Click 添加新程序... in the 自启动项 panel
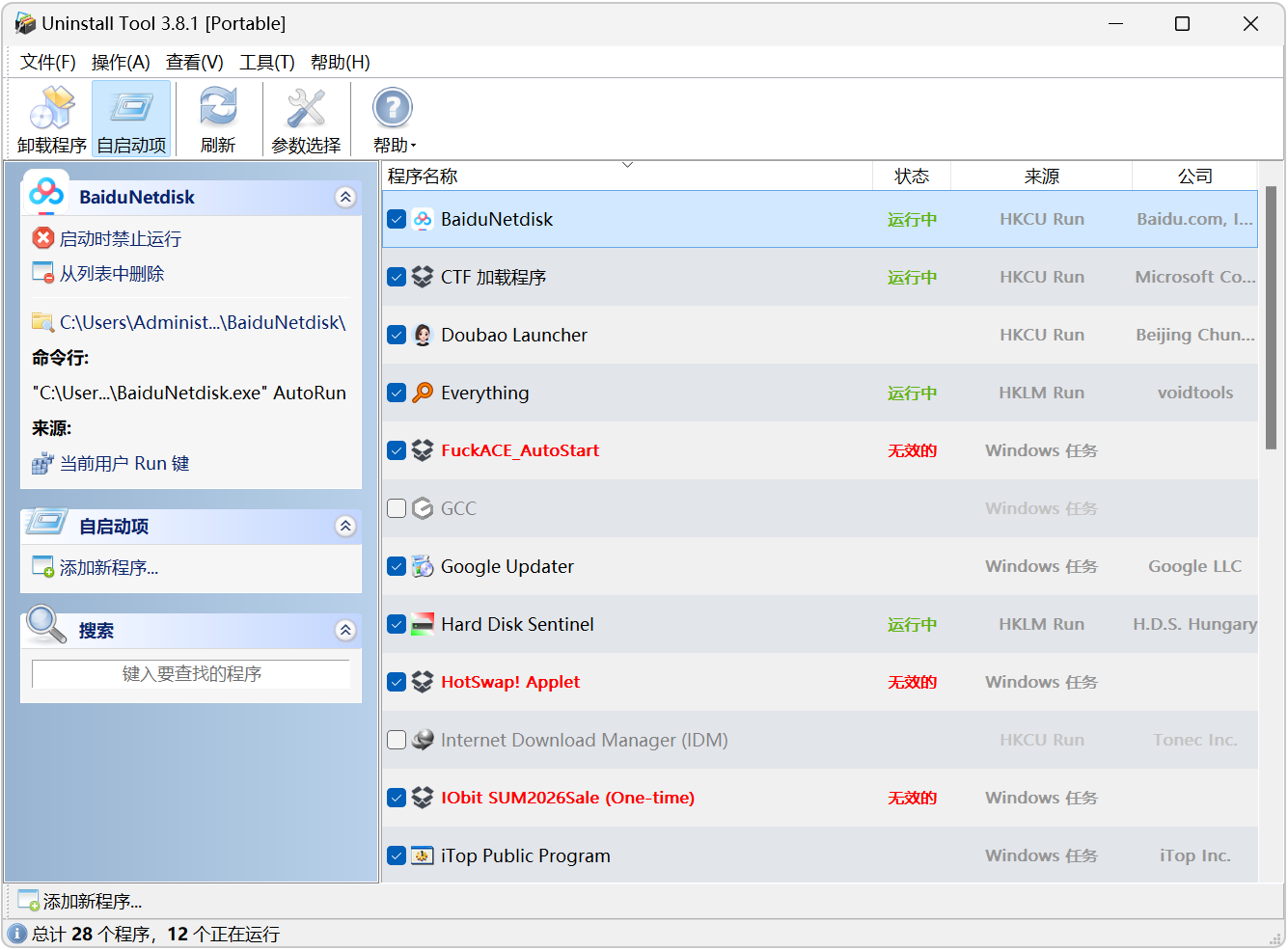 (109, 567)
